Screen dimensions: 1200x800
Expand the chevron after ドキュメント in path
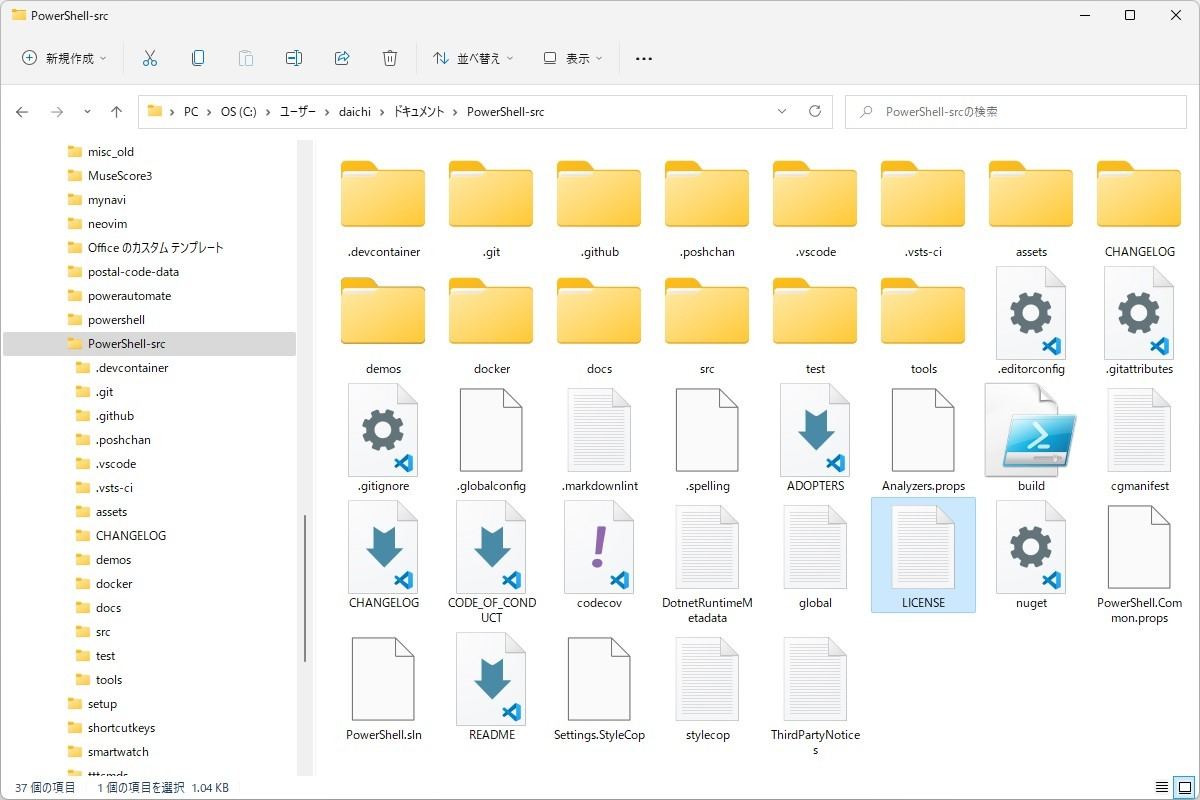tap(456, 112)
